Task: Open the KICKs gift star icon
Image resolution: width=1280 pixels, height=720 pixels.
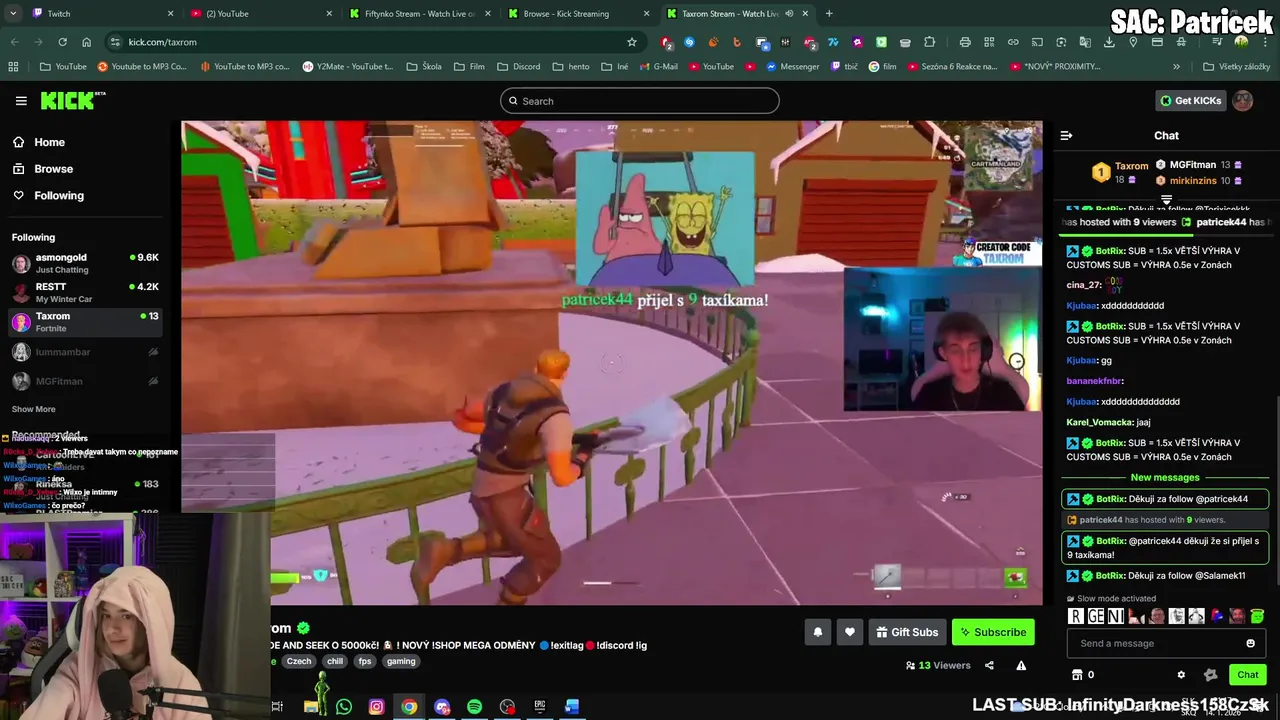Action: pos(1211,675)
